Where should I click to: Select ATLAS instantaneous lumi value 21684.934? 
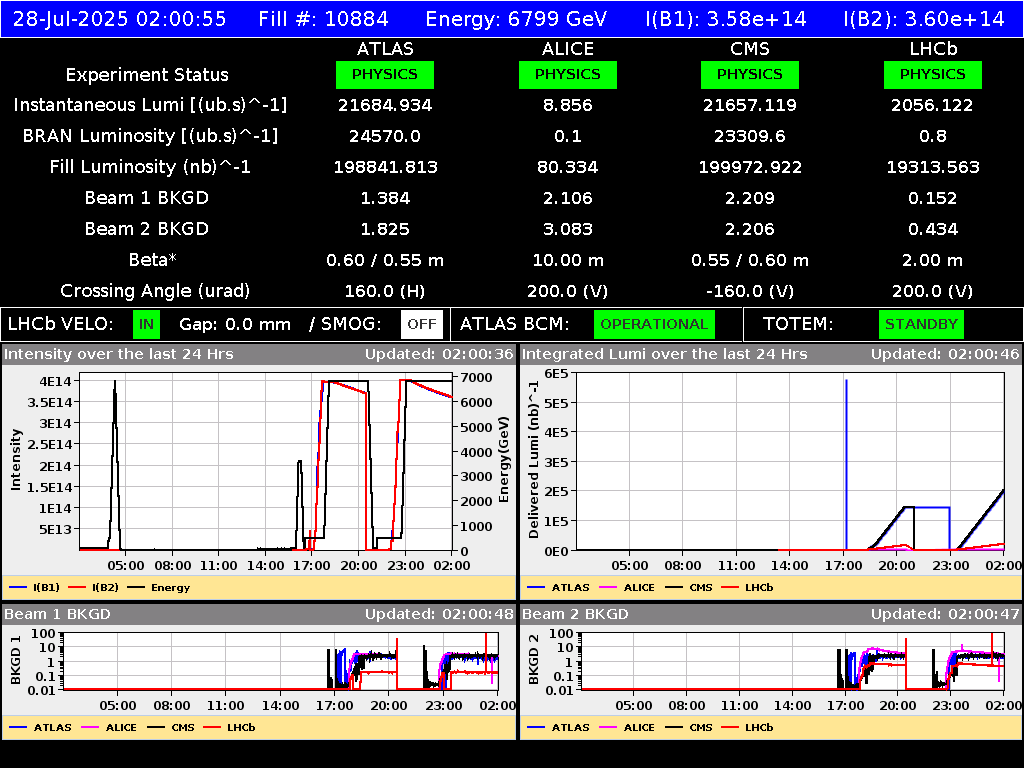(x=385, y=105)
